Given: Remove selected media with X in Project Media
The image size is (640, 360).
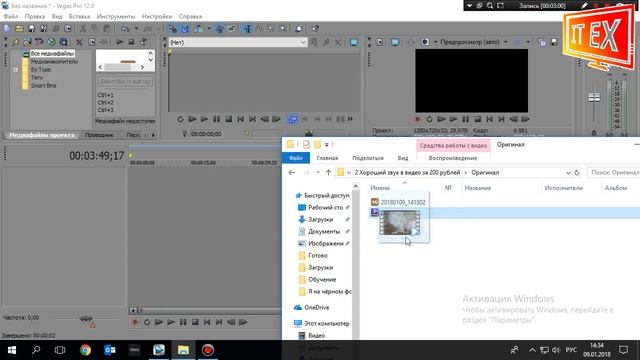Looking at the screenshot, I should (x=80, y=42).
